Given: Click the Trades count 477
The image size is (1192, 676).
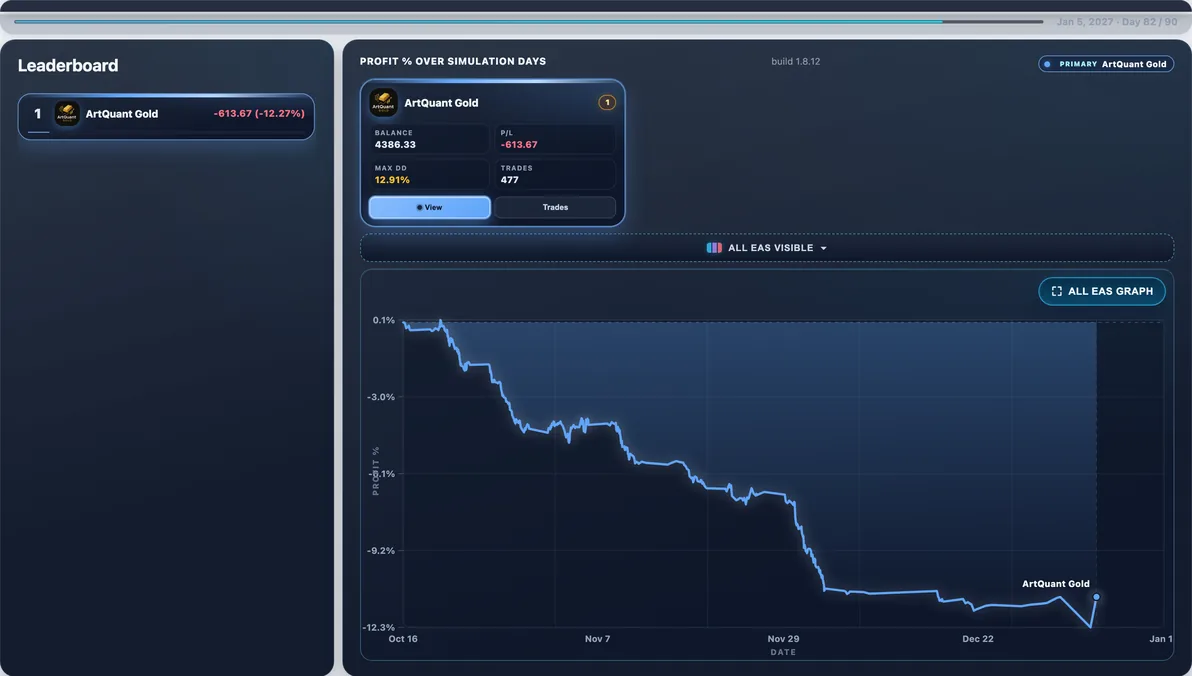Looking at the screenshot, I should coord(509,180).
